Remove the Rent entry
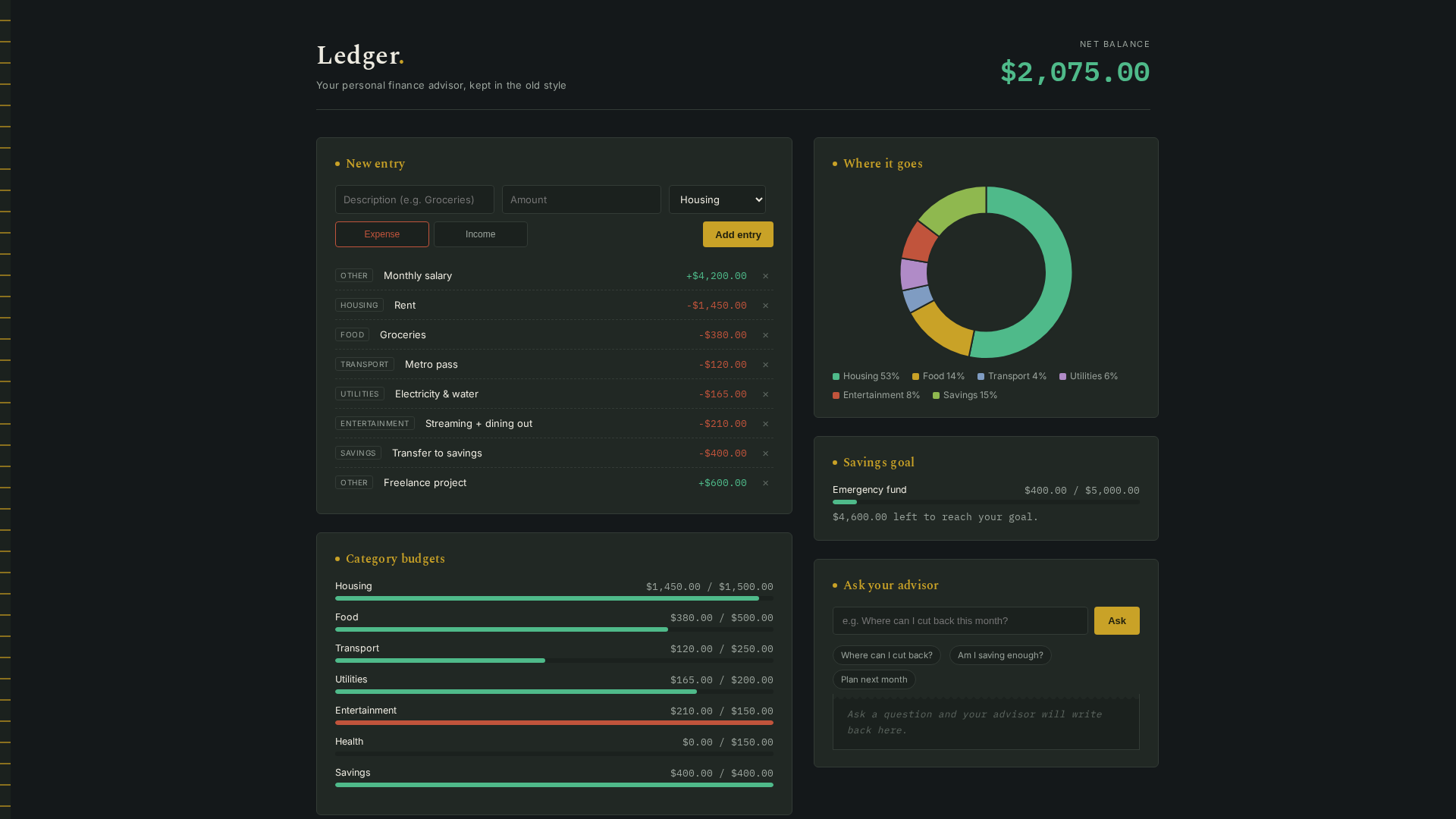1456x819 pixels. [x=765, y=306]
